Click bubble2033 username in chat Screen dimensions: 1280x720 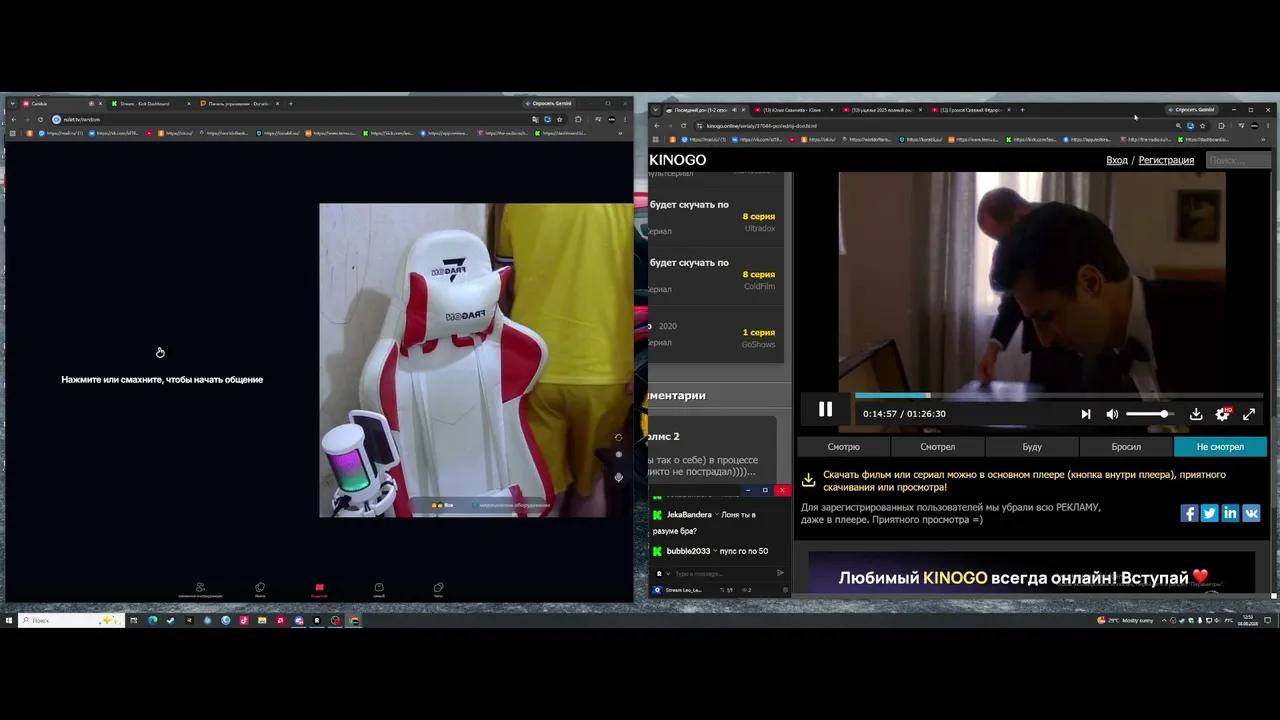point(688,551)
